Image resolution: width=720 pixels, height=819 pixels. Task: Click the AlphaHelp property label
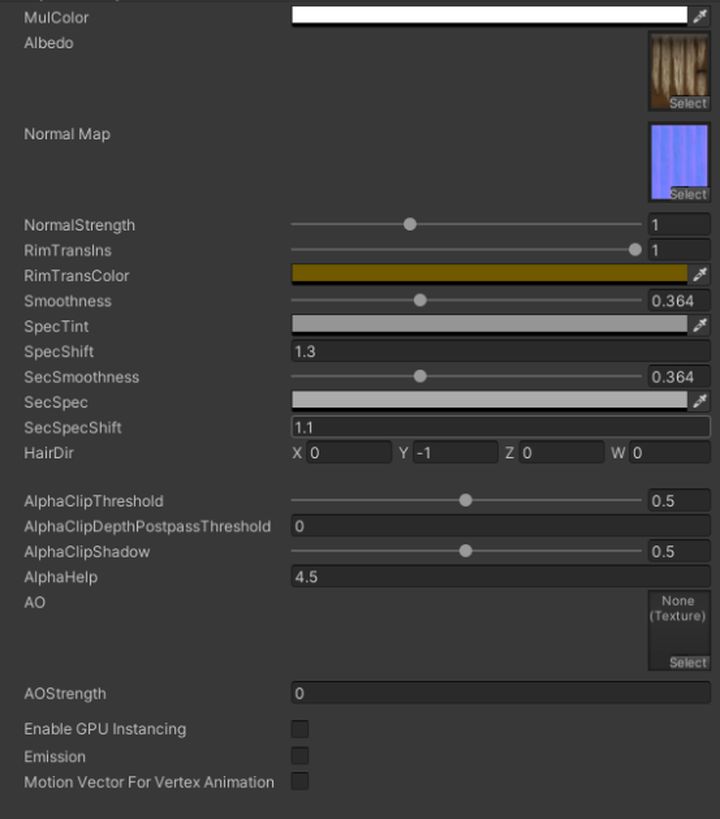(61, 577)
